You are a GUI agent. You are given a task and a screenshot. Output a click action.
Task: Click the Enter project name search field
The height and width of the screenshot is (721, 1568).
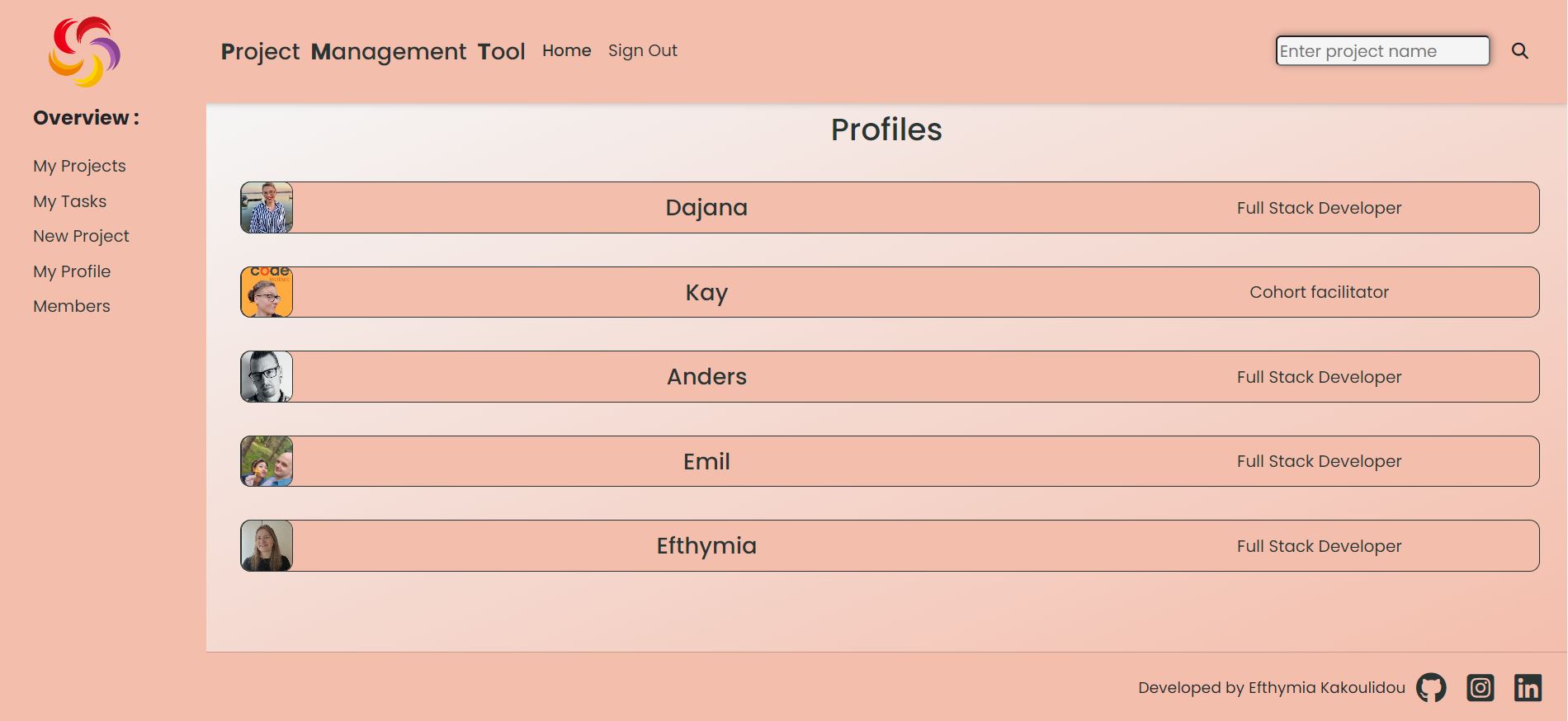point(1382,50)
